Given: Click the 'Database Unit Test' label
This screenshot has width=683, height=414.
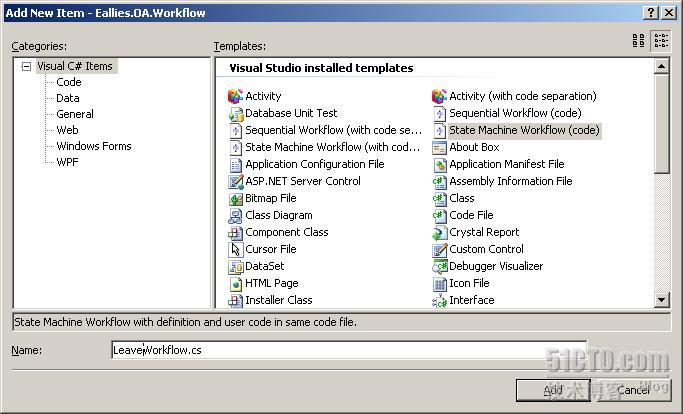Looking at the screenshot, I should [291, 113].
